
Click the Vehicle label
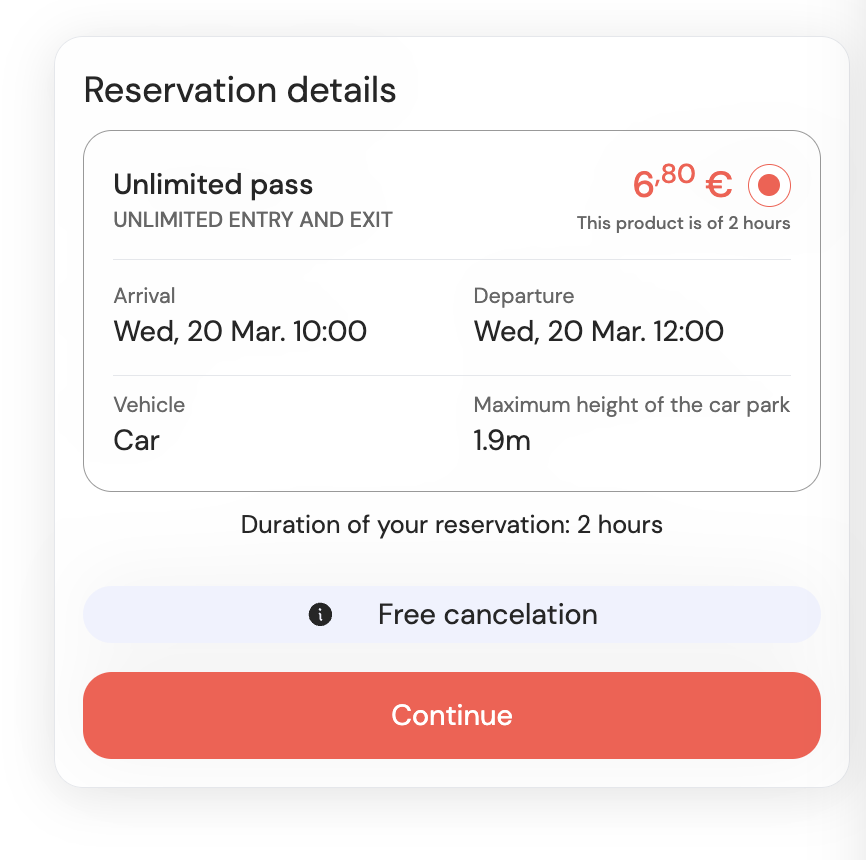(149, 405)
